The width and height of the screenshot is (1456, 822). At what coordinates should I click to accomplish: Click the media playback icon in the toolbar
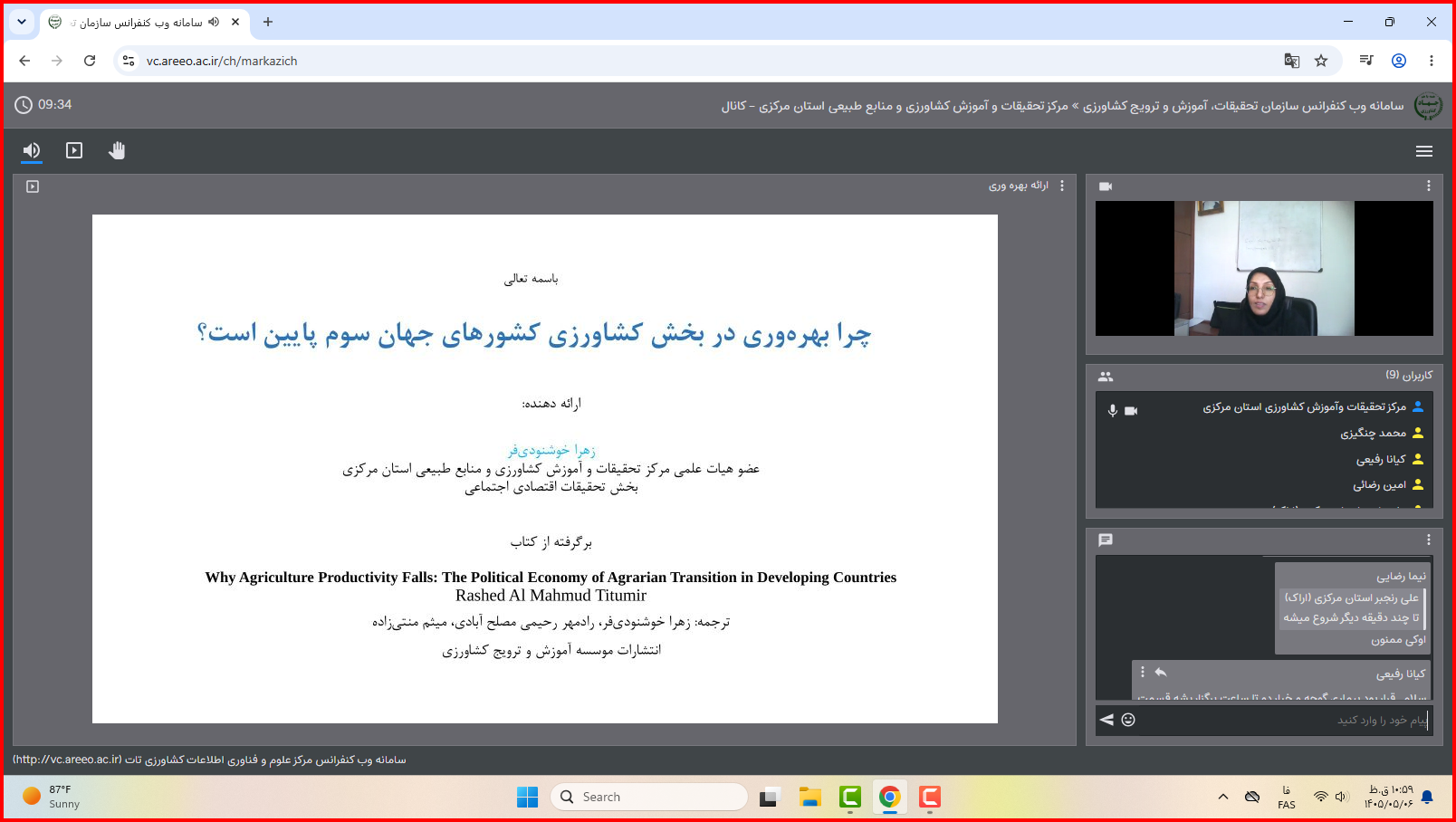click(74, 150)
